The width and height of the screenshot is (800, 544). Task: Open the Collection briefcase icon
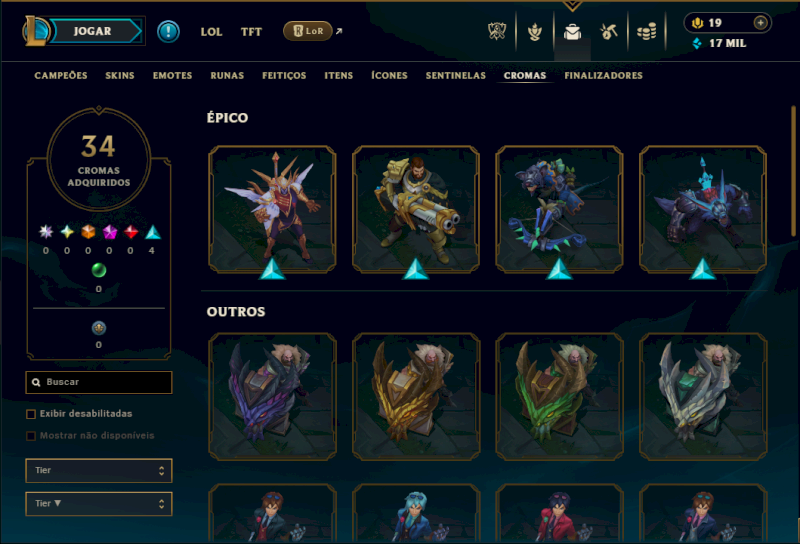tap(572, 32)
